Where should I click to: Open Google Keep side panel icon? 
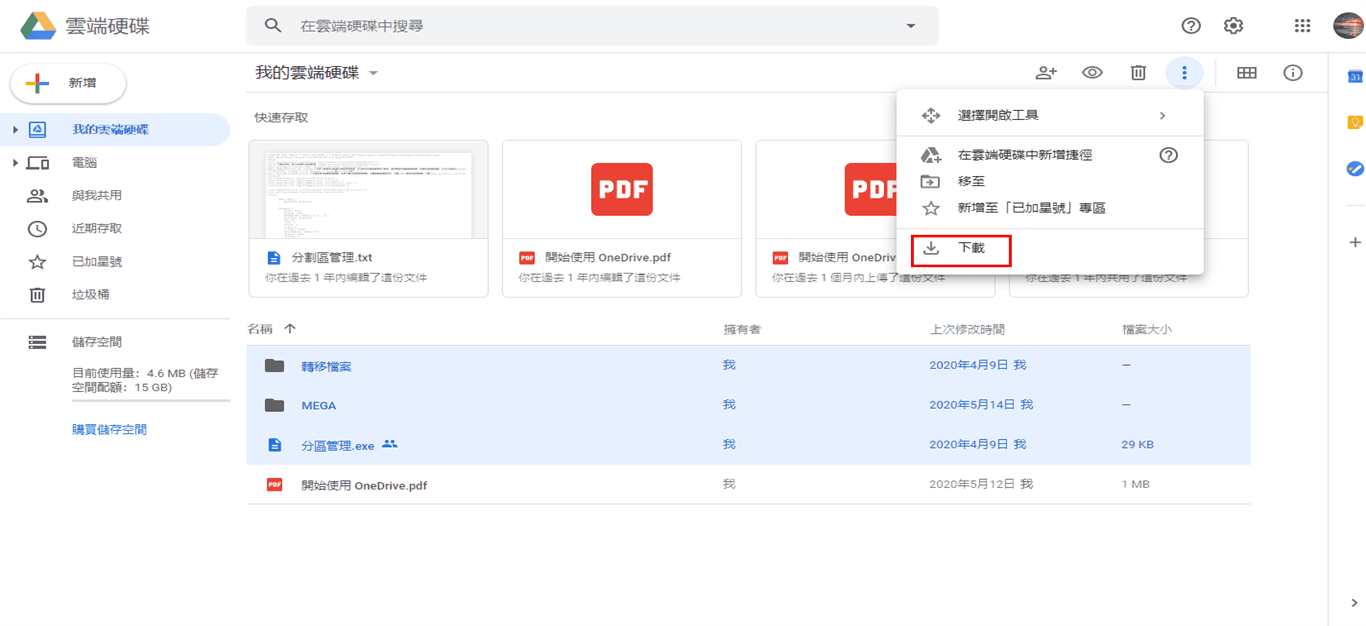pyautogui.click(x=1355, y=123)
